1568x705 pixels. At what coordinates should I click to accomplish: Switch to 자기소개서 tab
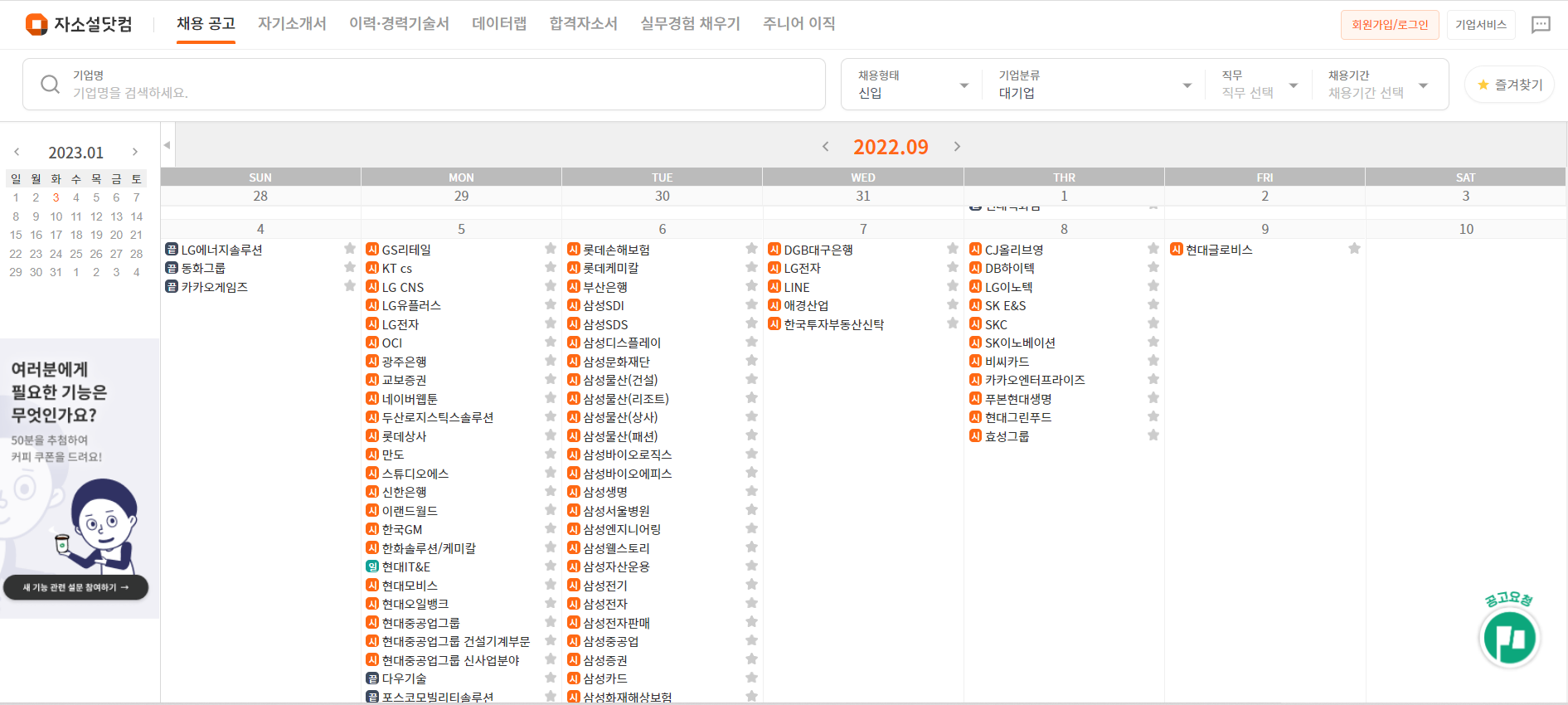292,24
